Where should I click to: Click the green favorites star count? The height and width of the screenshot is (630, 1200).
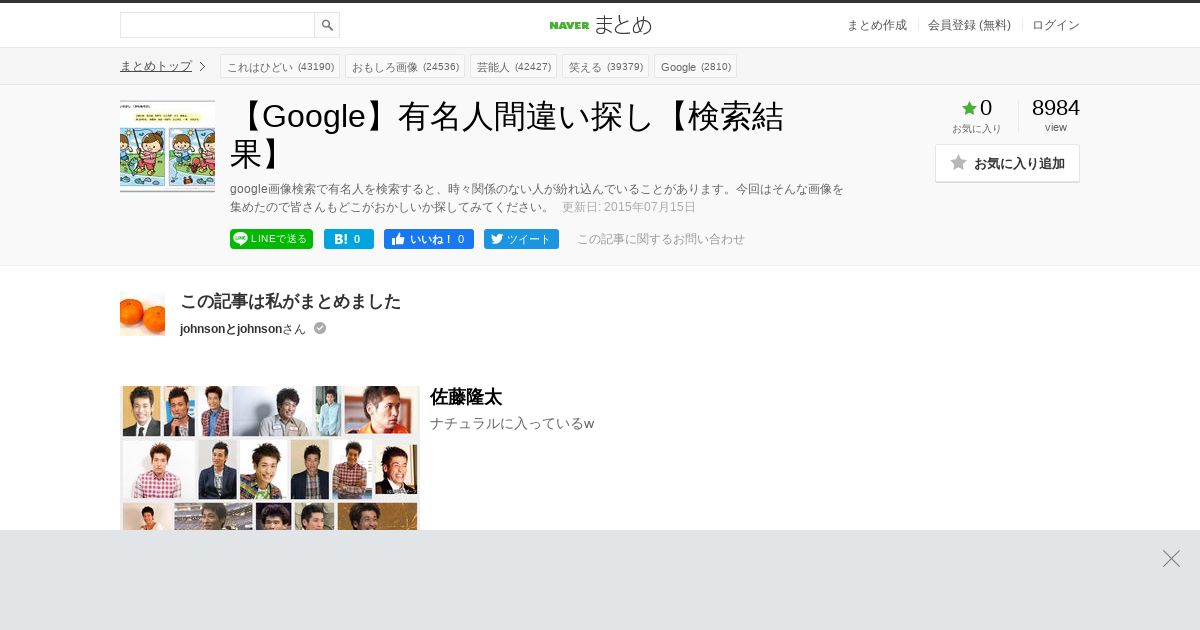(x=977, y=108)
